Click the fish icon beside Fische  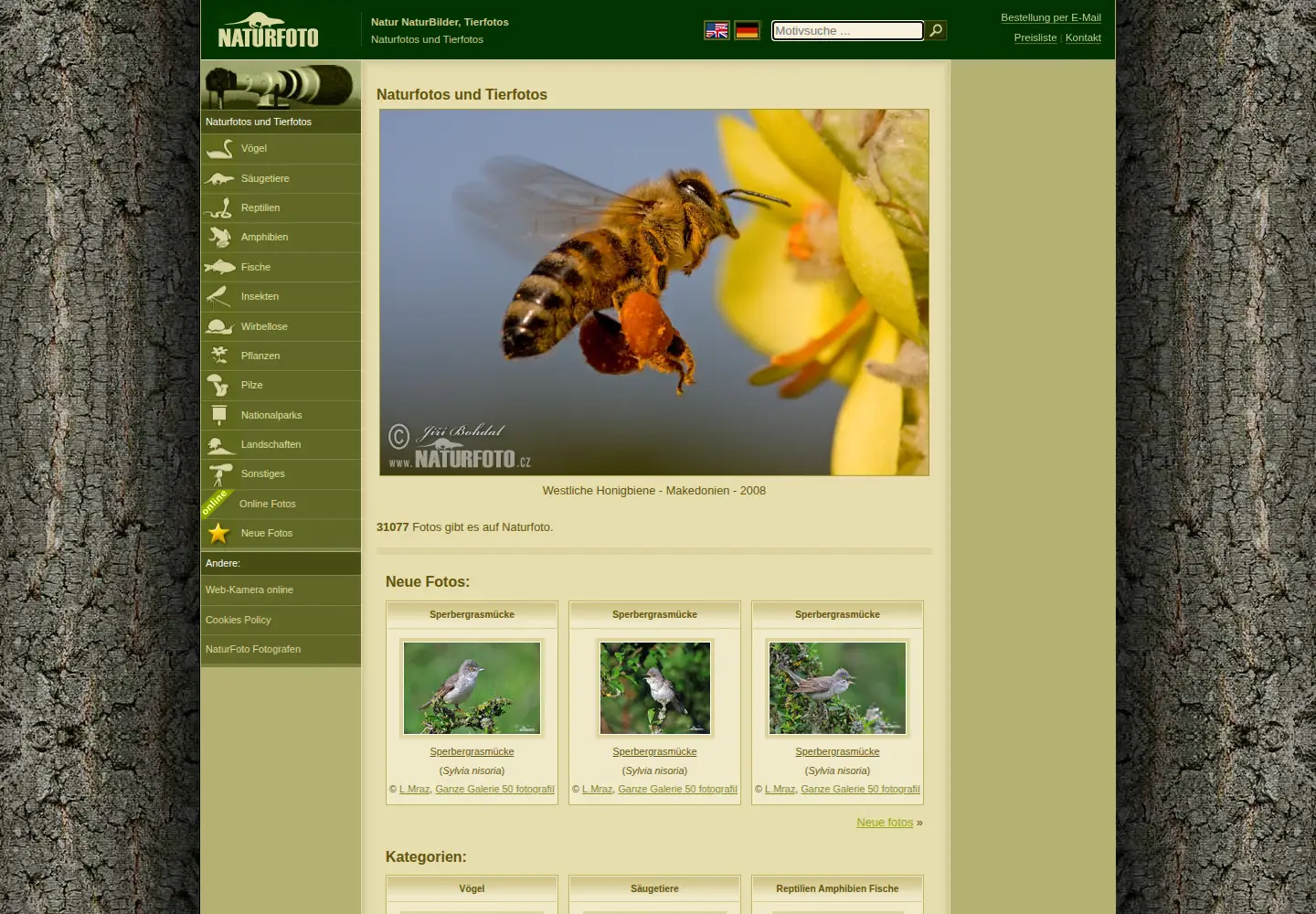tap(219, 267)
